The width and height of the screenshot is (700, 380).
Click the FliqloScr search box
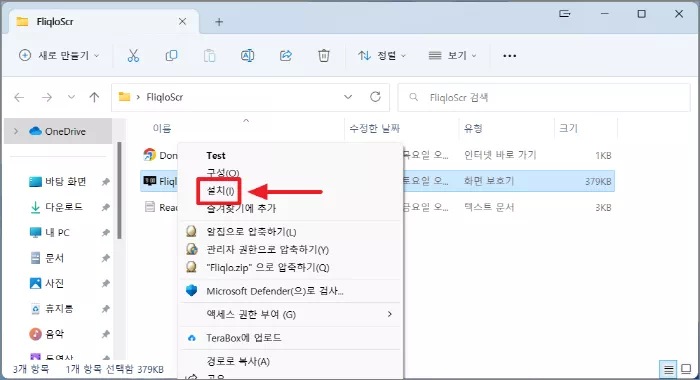point(544,97)
